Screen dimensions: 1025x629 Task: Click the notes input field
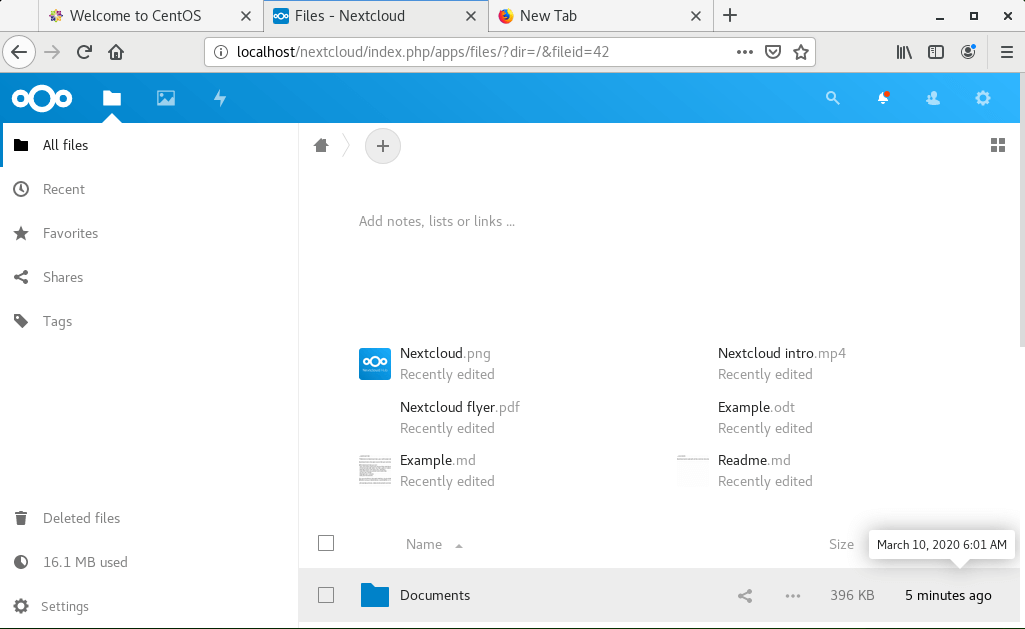coord(600,221)
